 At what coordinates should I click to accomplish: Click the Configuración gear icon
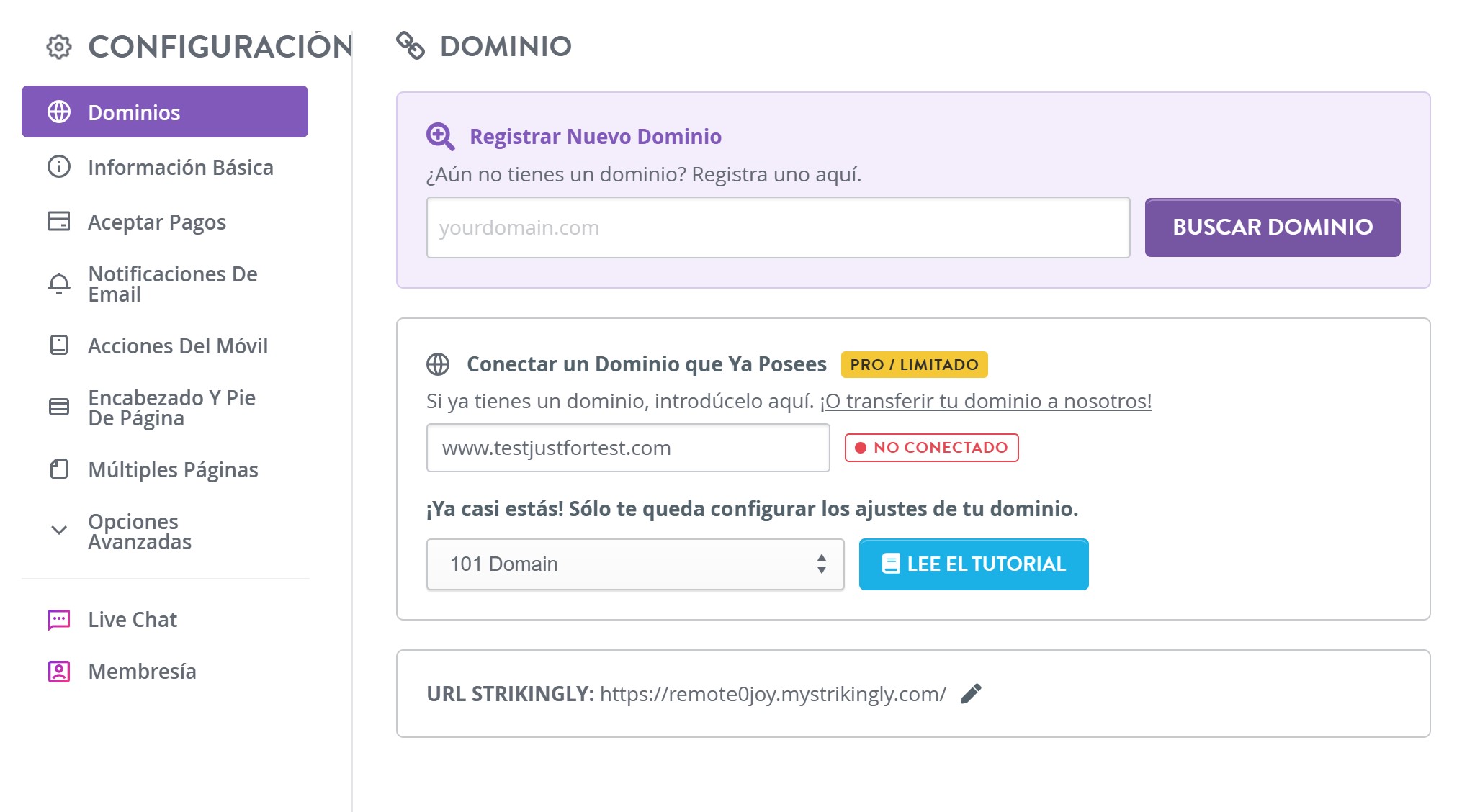click(58, 48)
